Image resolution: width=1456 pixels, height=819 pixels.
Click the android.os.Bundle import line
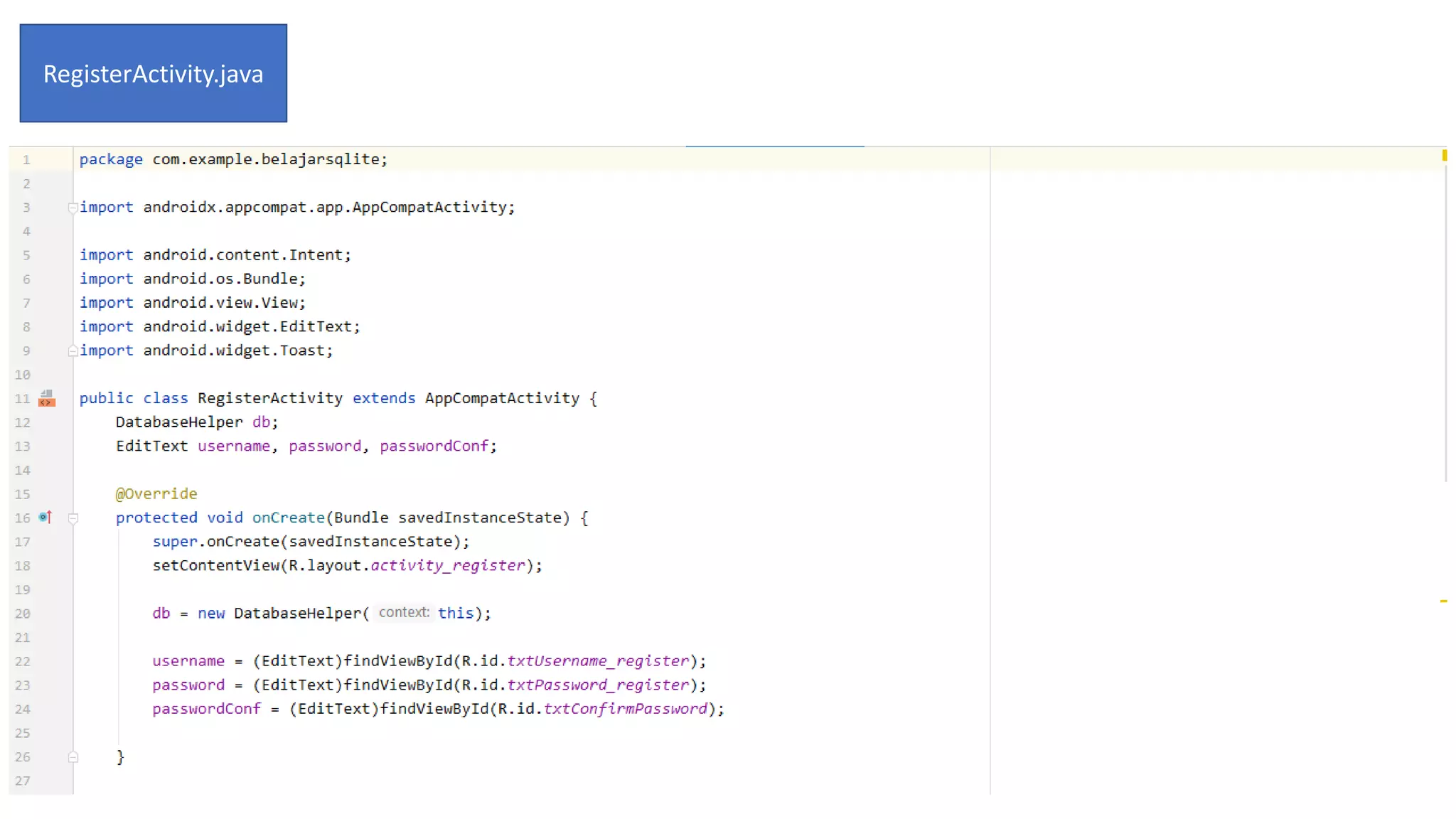click(x=193, y=279)
